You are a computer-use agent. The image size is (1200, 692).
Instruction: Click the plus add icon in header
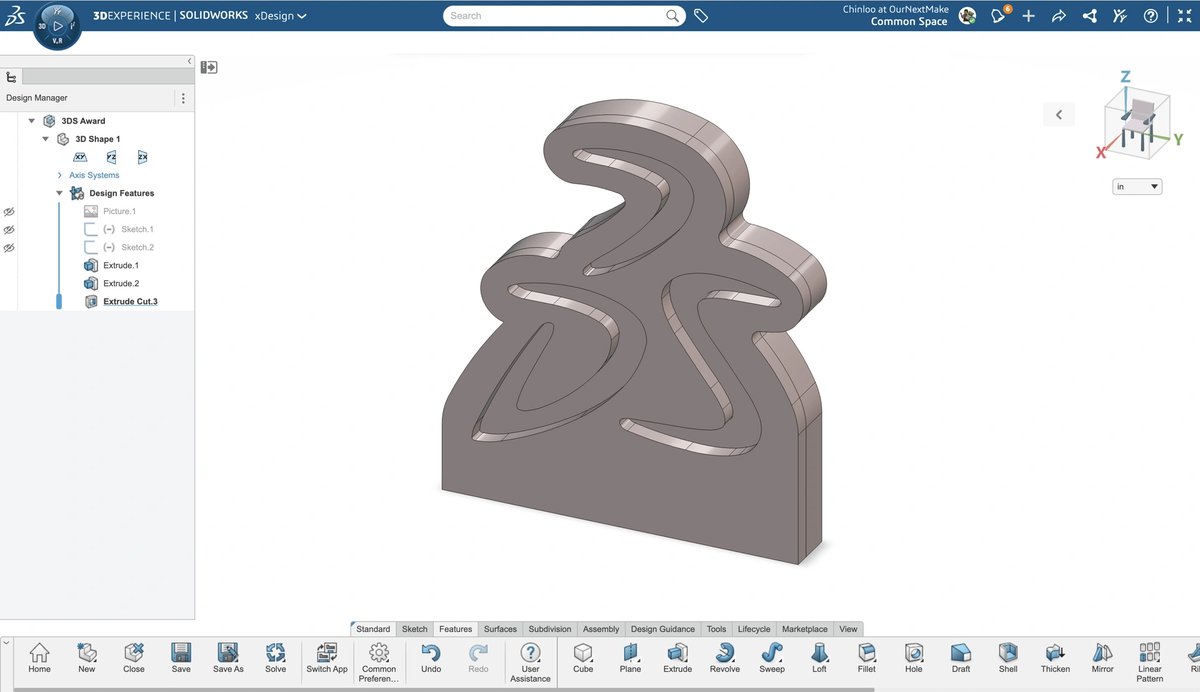pyautogui.click(x=1028, y=16)
